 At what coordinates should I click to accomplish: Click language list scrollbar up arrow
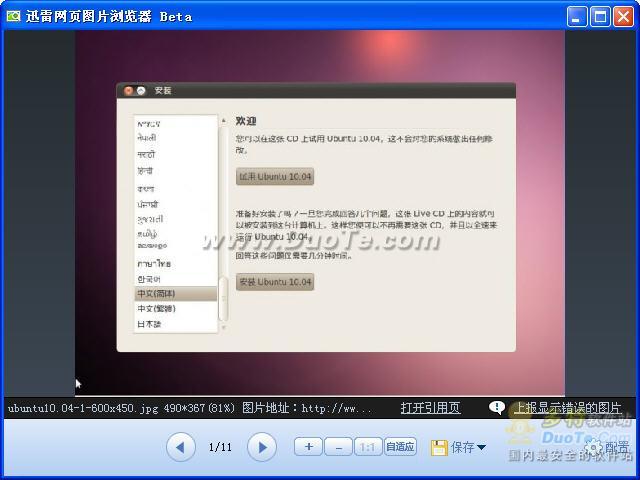[x=223, y=121]
